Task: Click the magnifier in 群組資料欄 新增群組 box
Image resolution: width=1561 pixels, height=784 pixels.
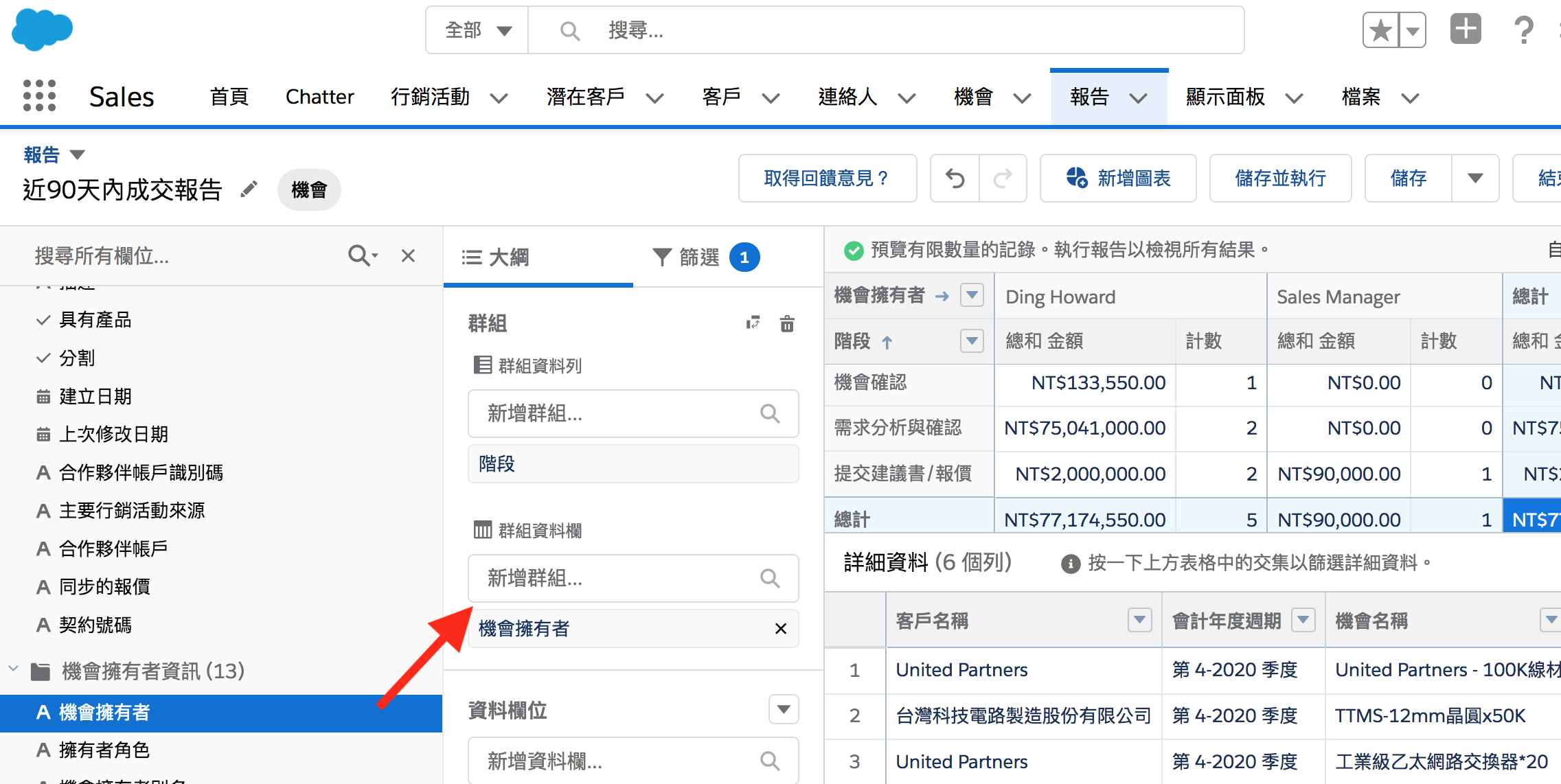Action: [770, 578]
